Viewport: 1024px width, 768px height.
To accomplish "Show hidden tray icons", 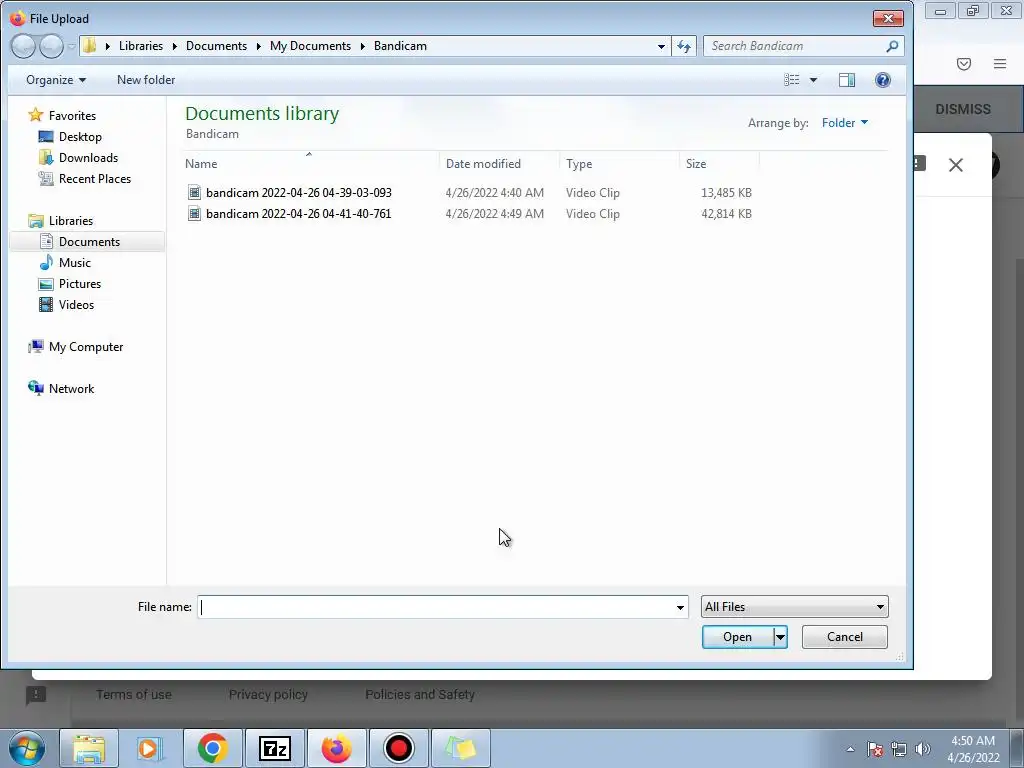I will (x=850, y=749).
